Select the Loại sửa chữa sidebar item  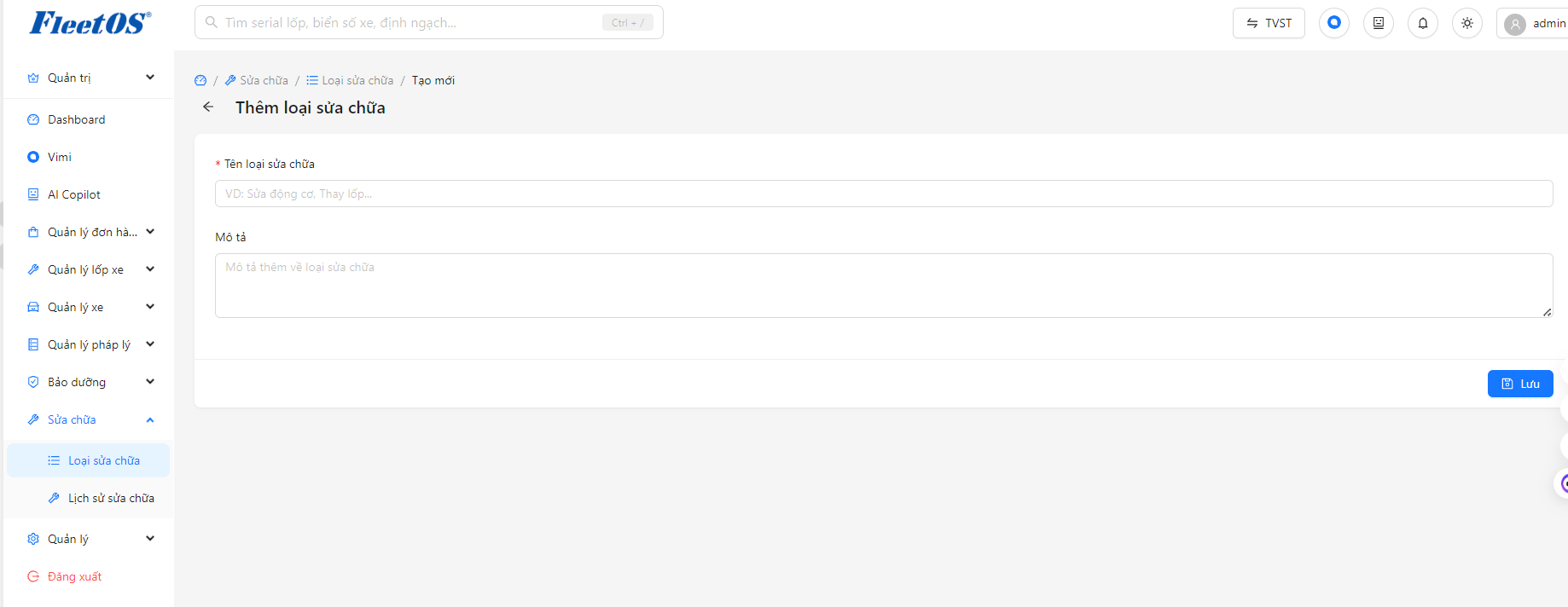(89, 460)
